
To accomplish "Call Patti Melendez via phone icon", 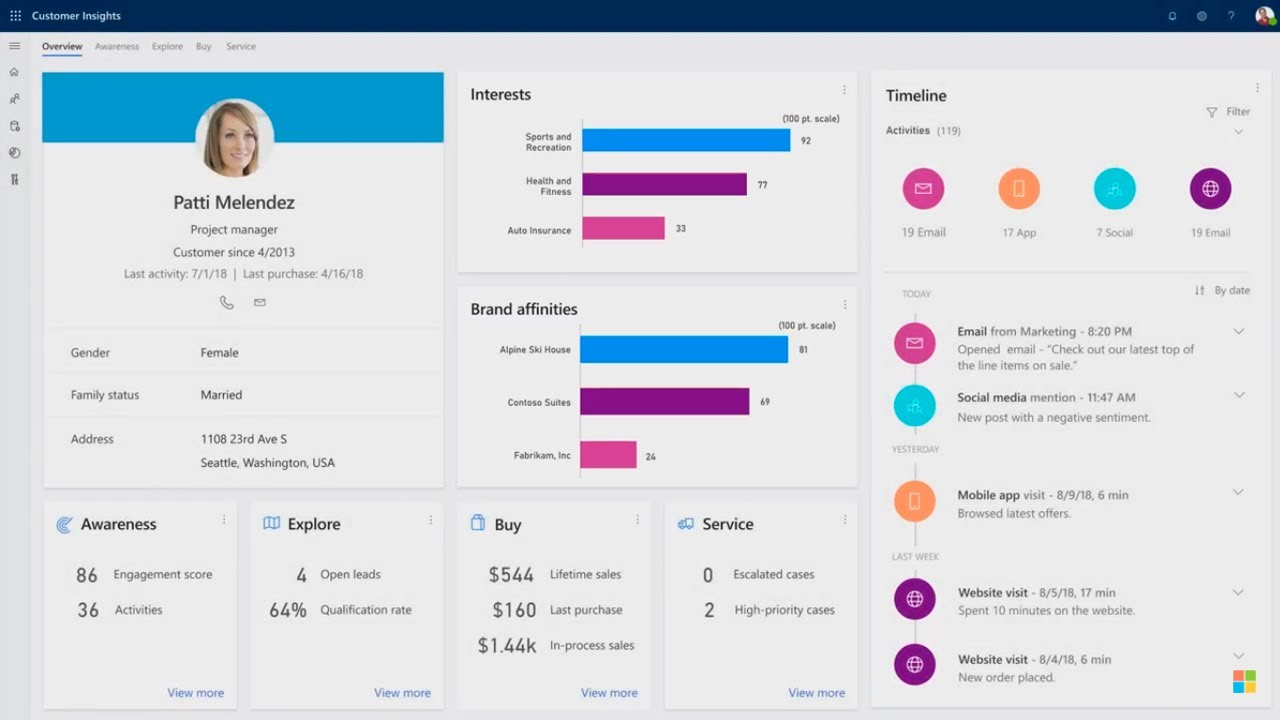I will click(x=227, y=302).
